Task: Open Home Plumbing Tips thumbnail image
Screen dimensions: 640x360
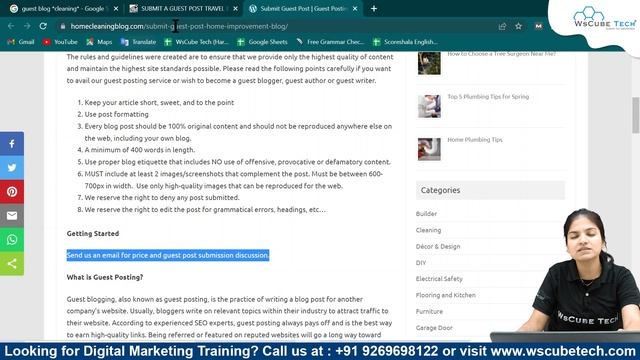Action: coord(429,149)
